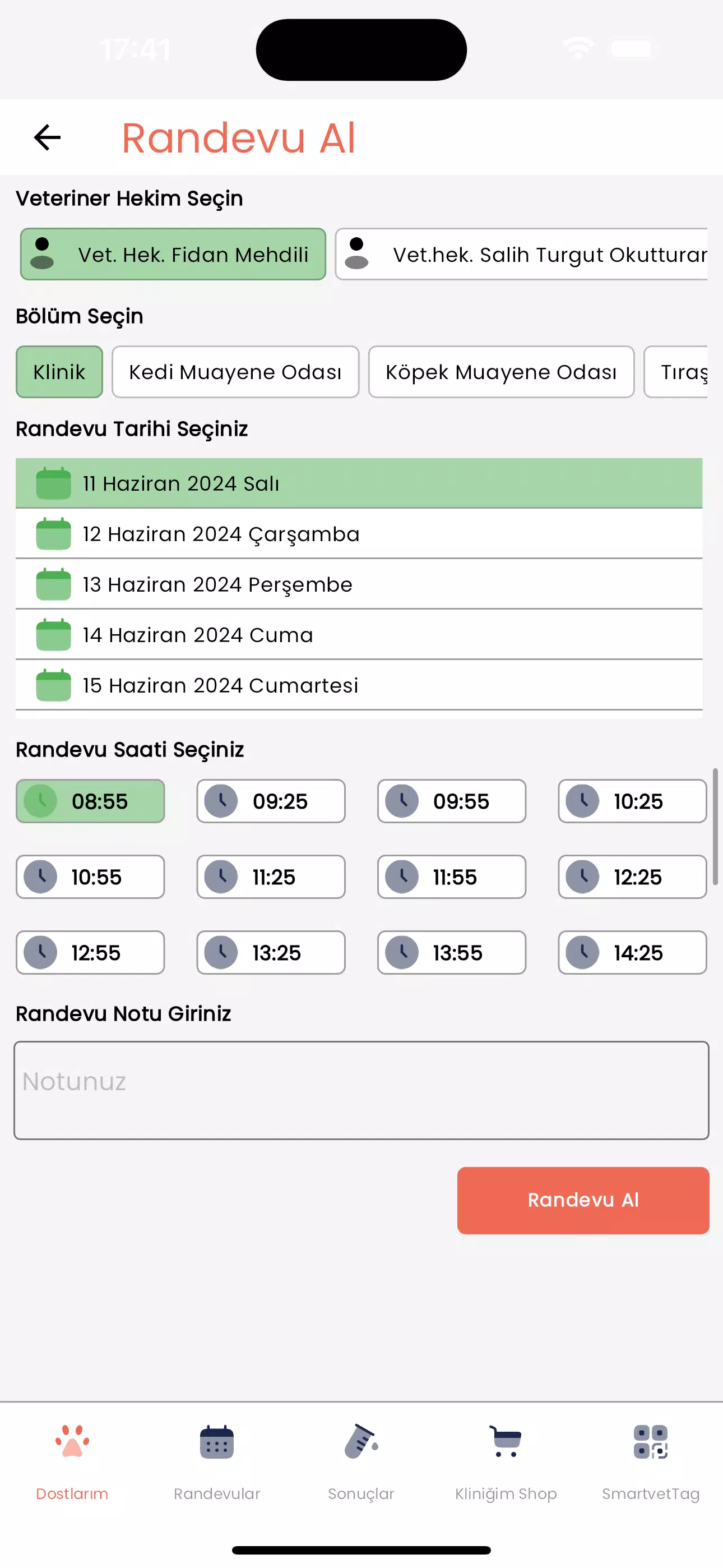The image size is (723, 1568).
Task: Focus the Notunuz note field
Action: click(x=361, y=1090)
